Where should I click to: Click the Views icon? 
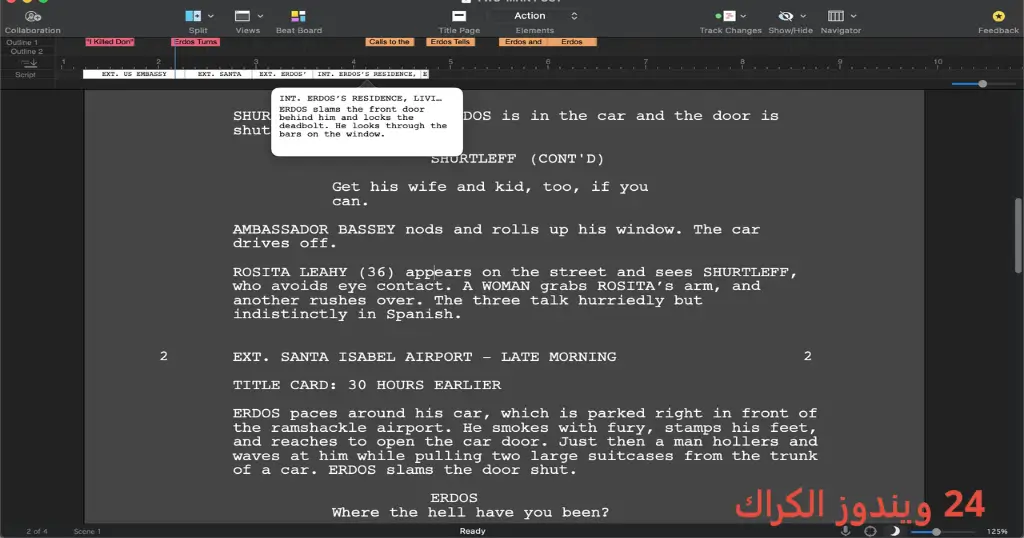coord(242,16)
